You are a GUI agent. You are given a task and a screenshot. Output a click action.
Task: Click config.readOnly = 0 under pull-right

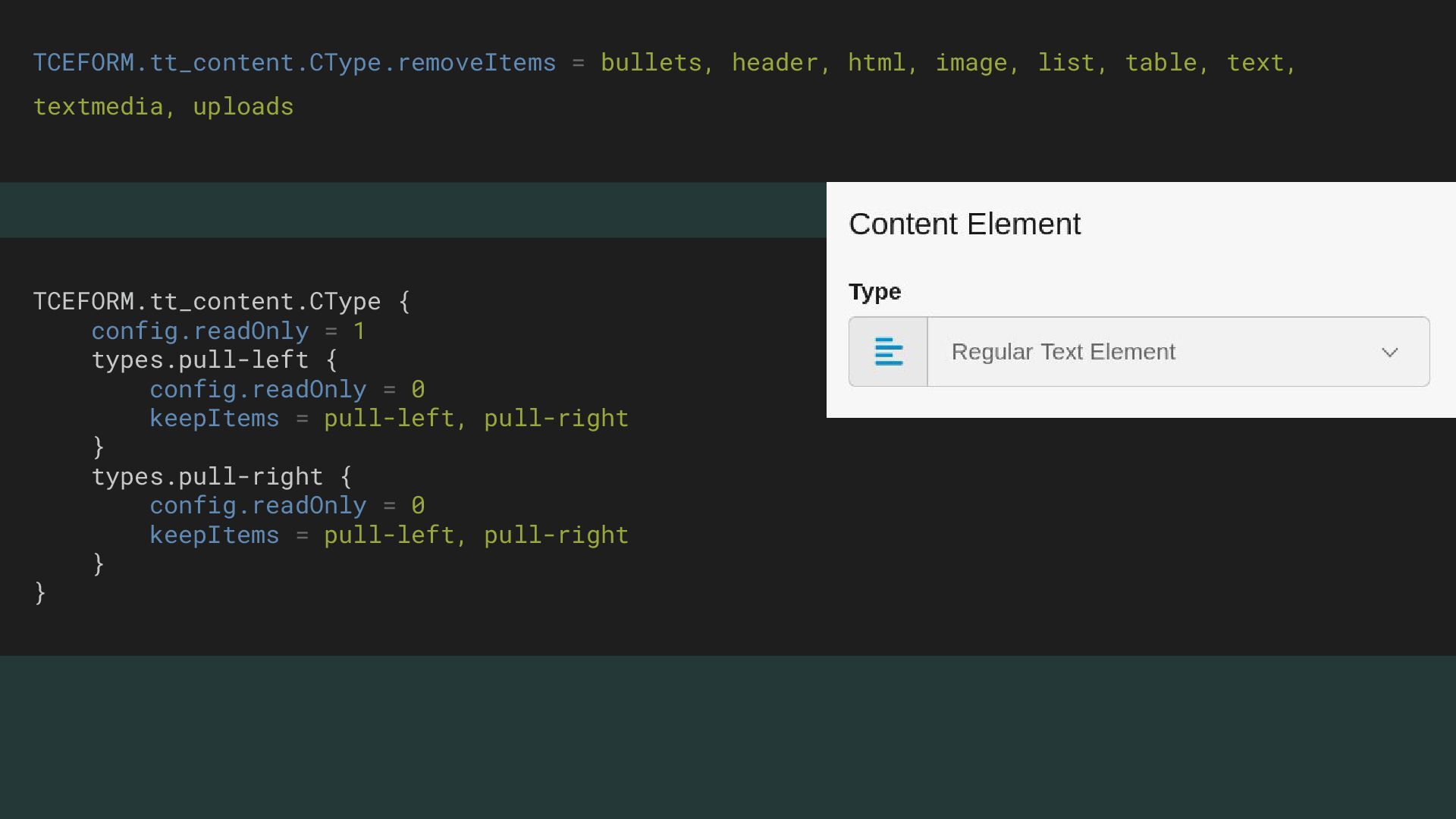[x=287, y=506]
